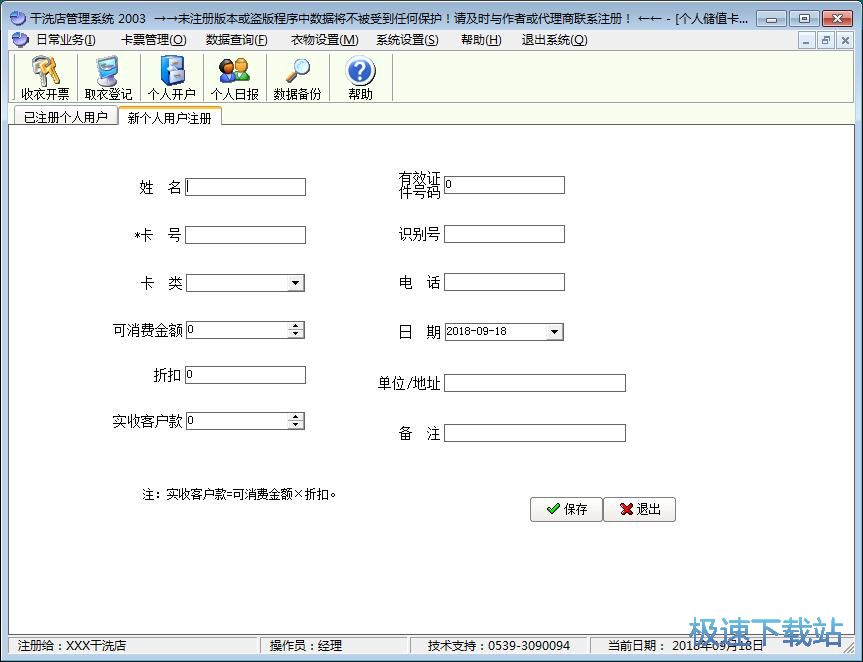This screenshot has height=662, width=863.
Task: Click the status bar text 注册给：XXX干洗店
Action: click(72, 645)
